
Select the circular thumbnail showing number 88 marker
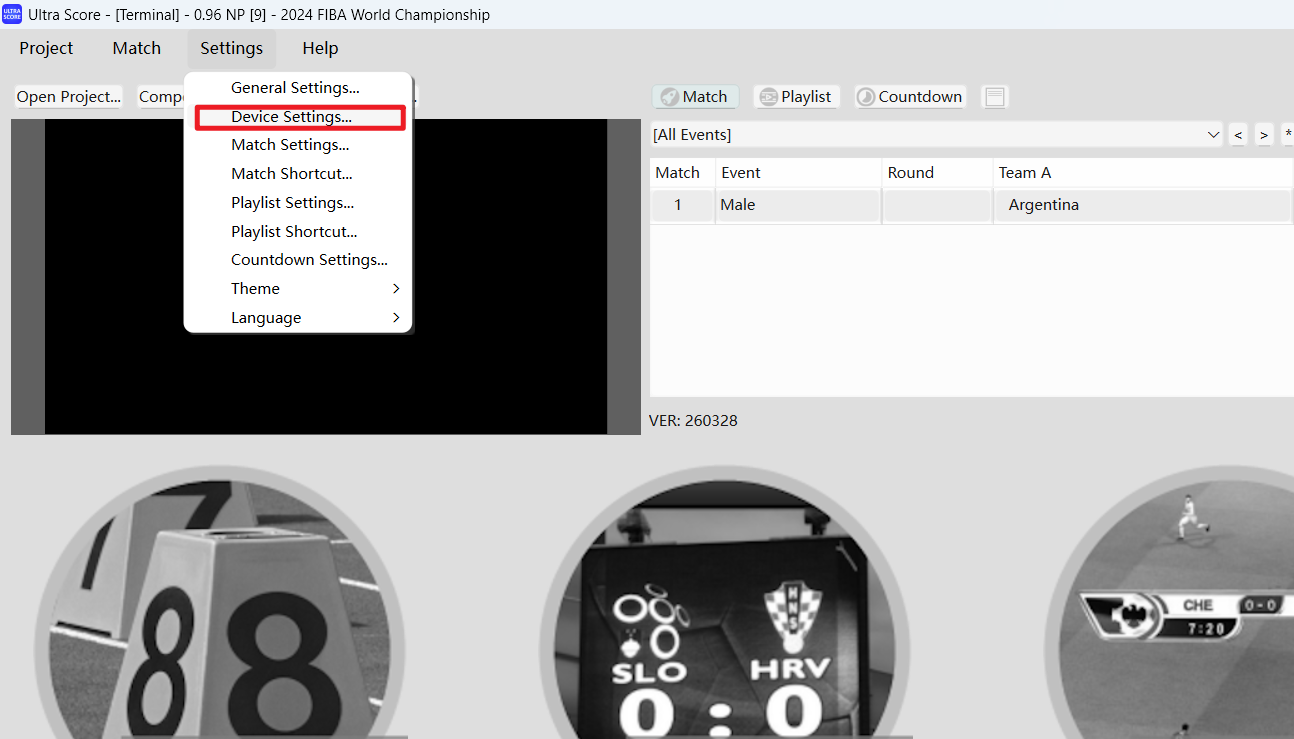[x=220, y=603]
